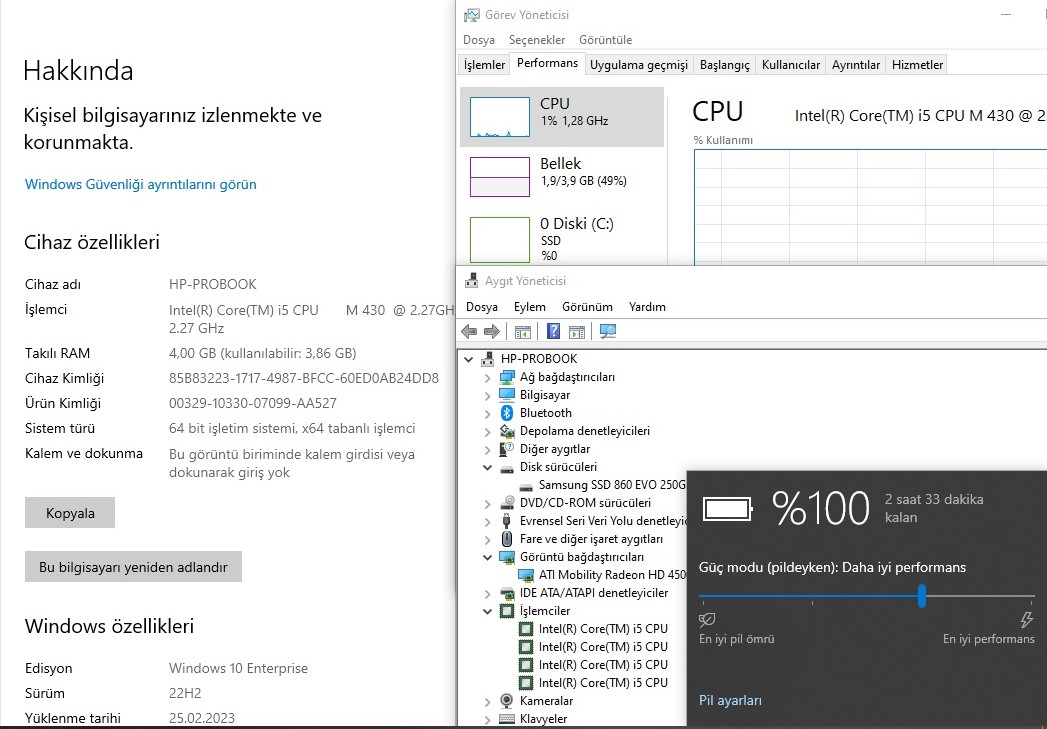Open Dosya menu in Task Manager
Image resolution: width=1047 pixels, height=729 pixels.
tap(479, 40)
